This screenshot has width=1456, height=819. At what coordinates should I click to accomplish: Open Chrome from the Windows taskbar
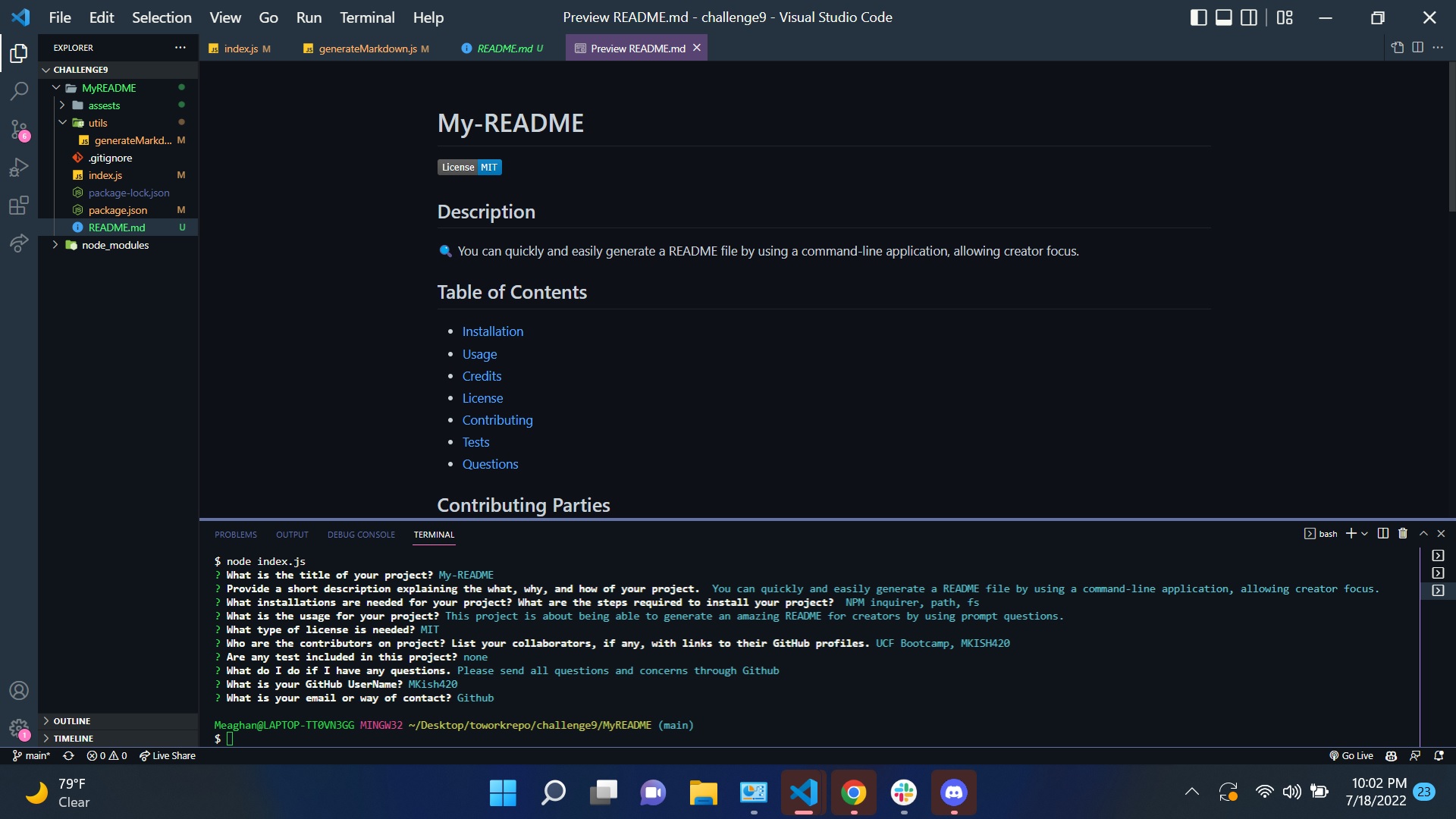[853, 792]
